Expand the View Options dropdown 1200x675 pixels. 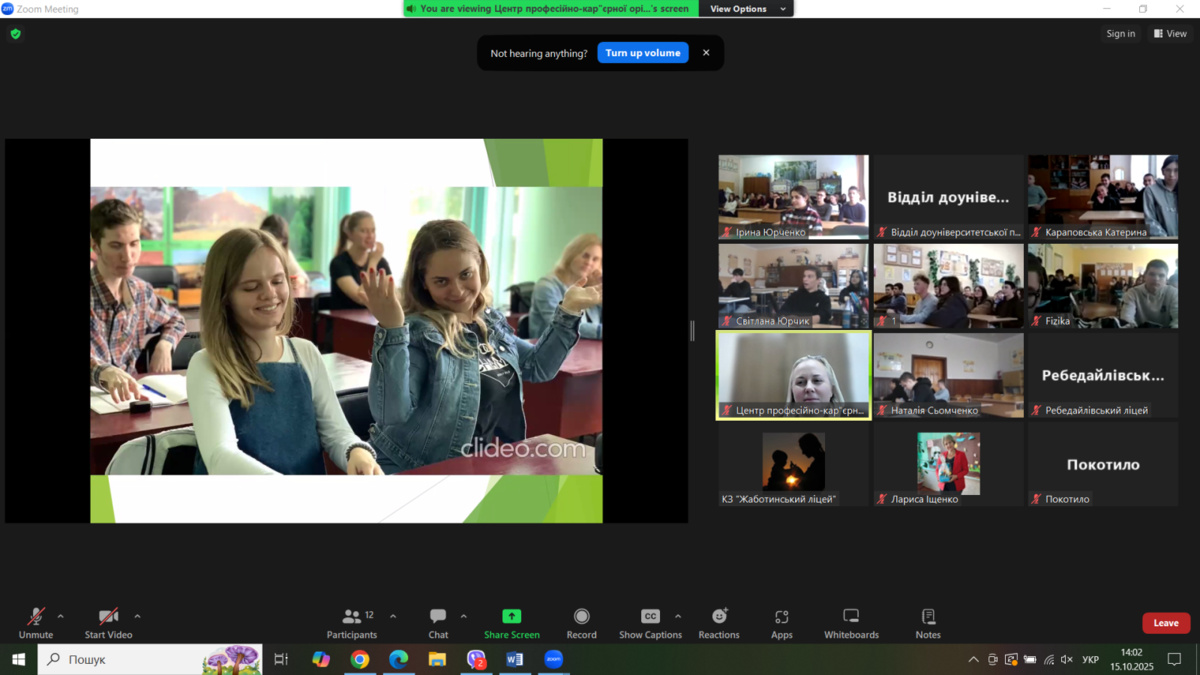(x=746, y=9)
